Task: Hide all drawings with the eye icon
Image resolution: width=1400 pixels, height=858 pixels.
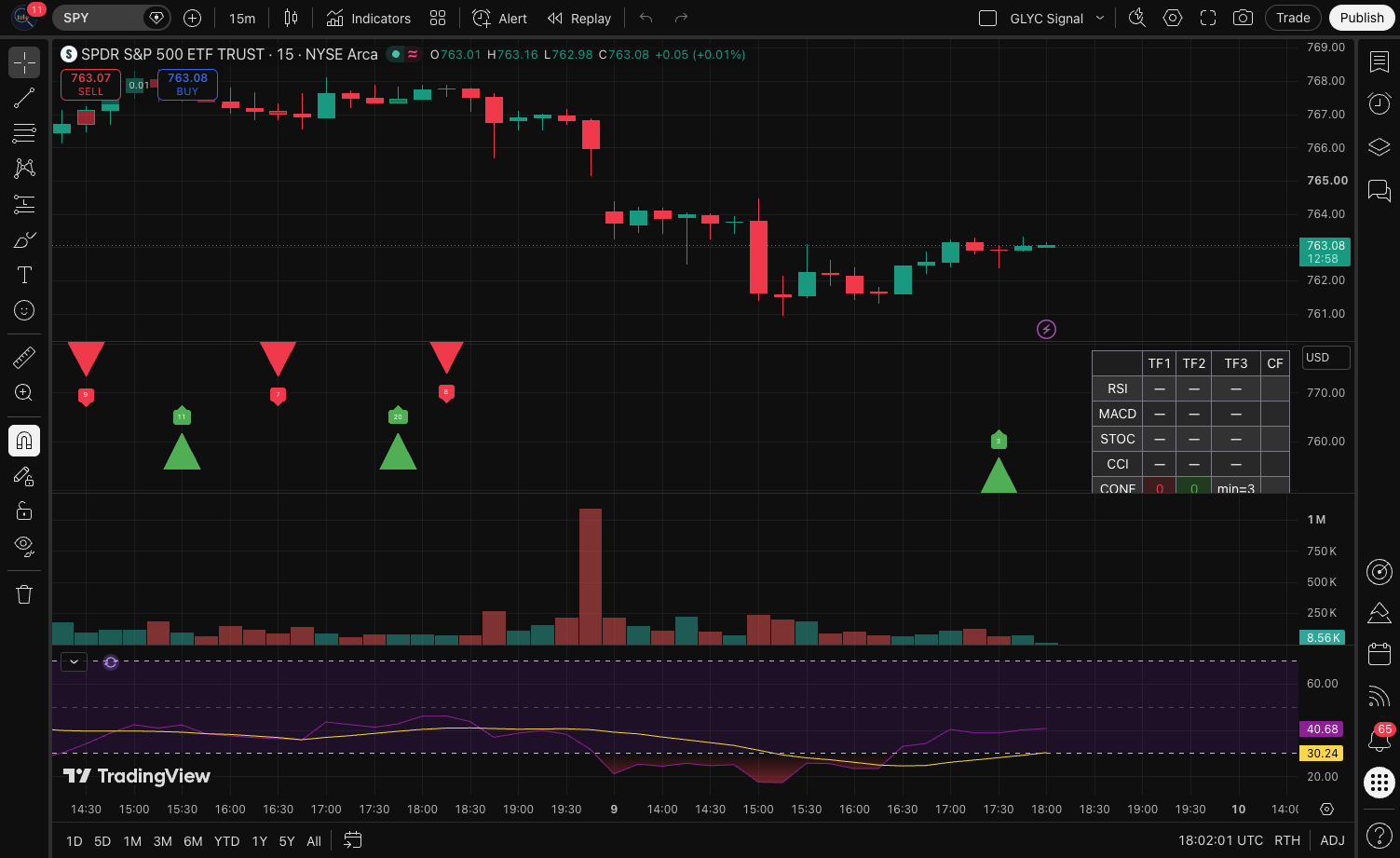Action: coord(24,545)
